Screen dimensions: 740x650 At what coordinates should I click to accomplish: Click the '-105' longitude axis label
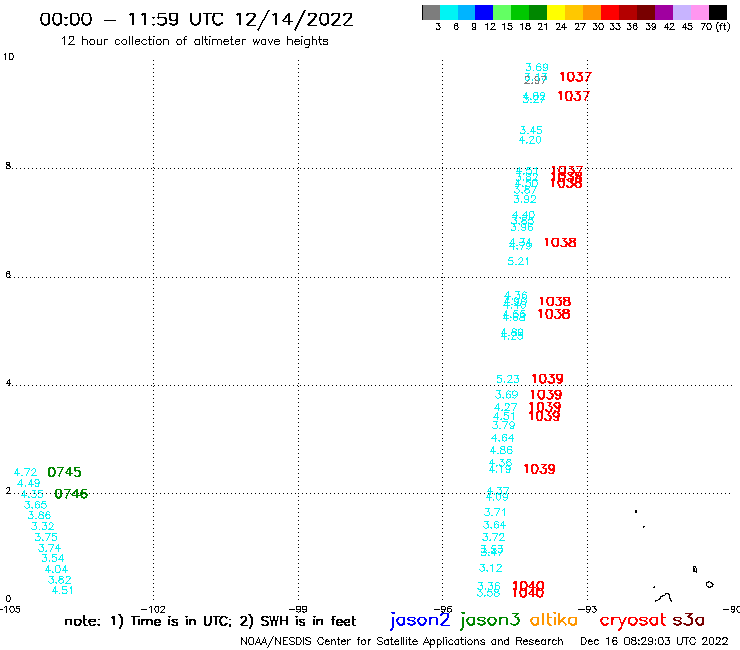(x=10, y=609)
